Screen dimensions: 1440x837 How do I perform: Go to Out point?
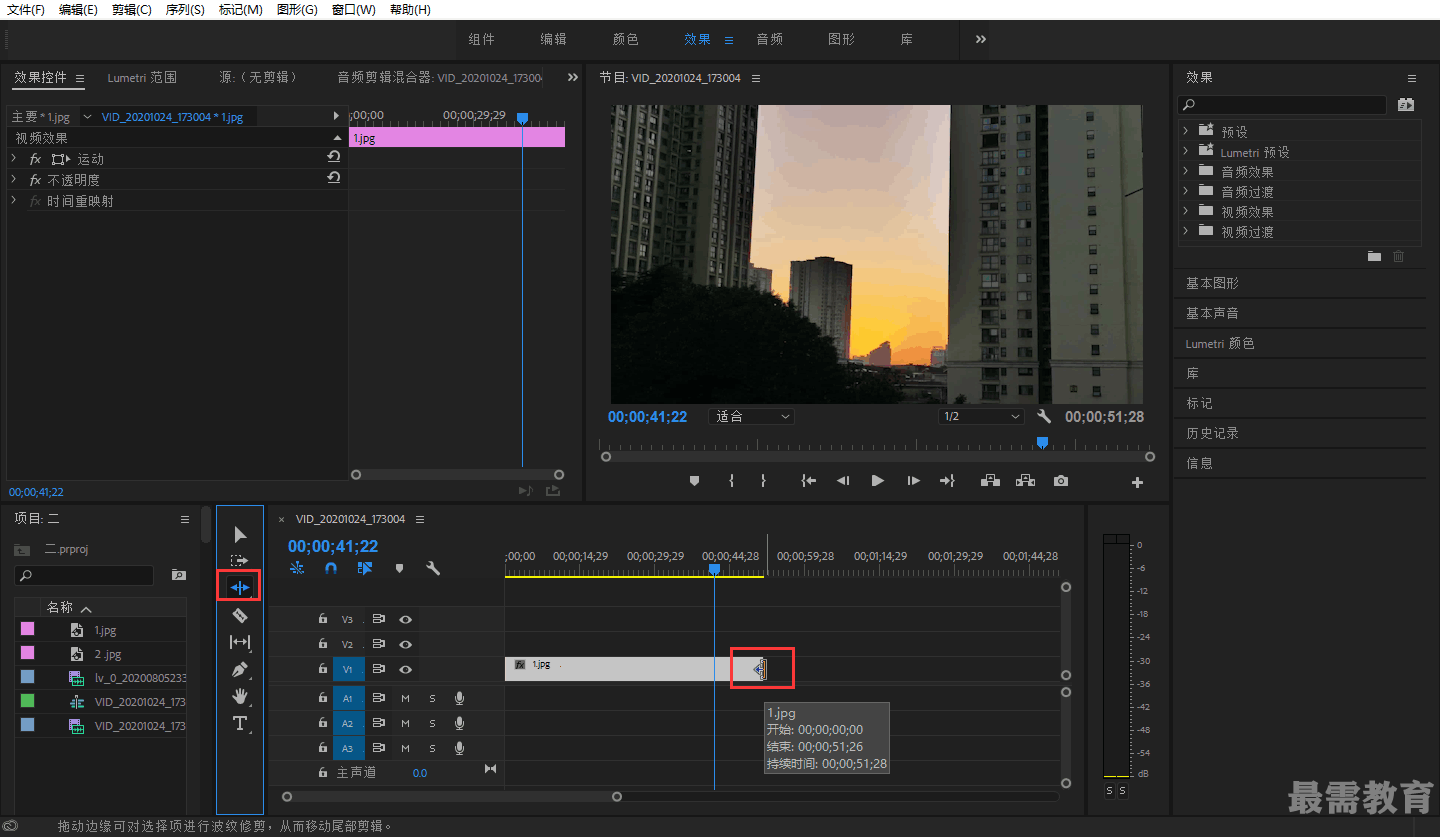946,481
